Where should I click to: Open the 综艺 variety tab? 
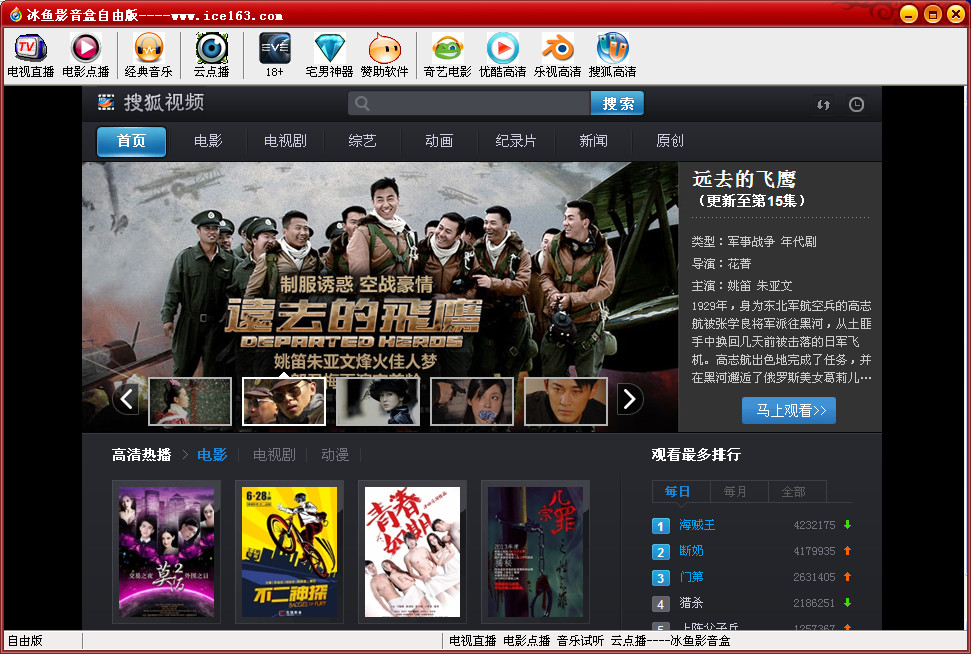pos(362,141)
